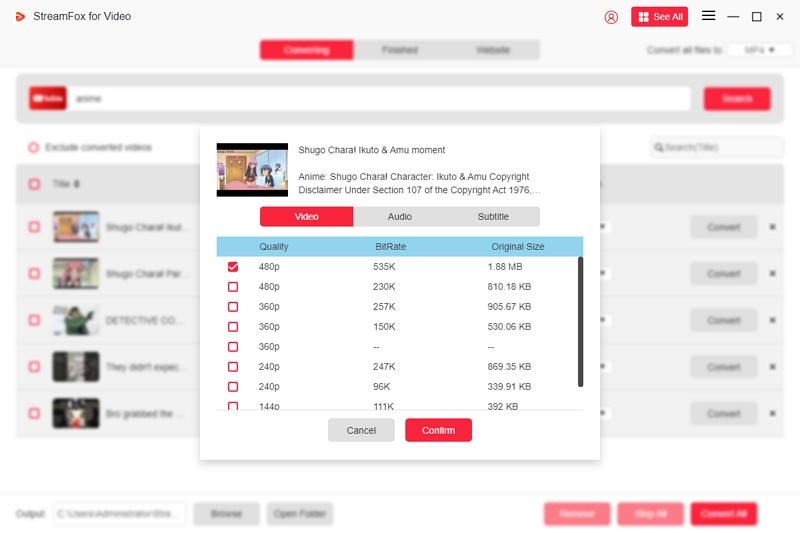Cancel the quality selection dialog

361,430
